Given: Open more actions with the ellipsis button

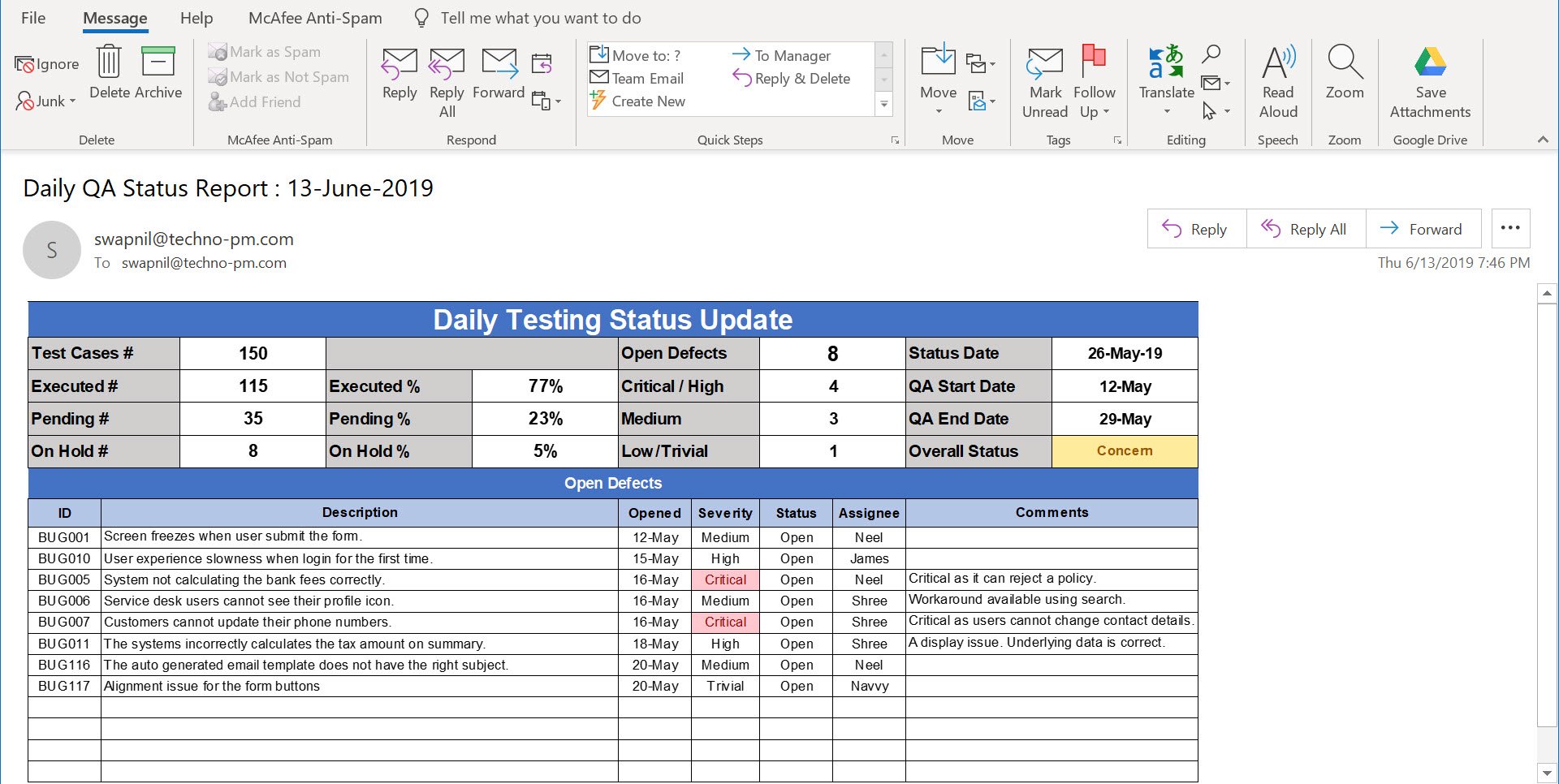Looking at the screenshot, I should [x=1509, y=228].
